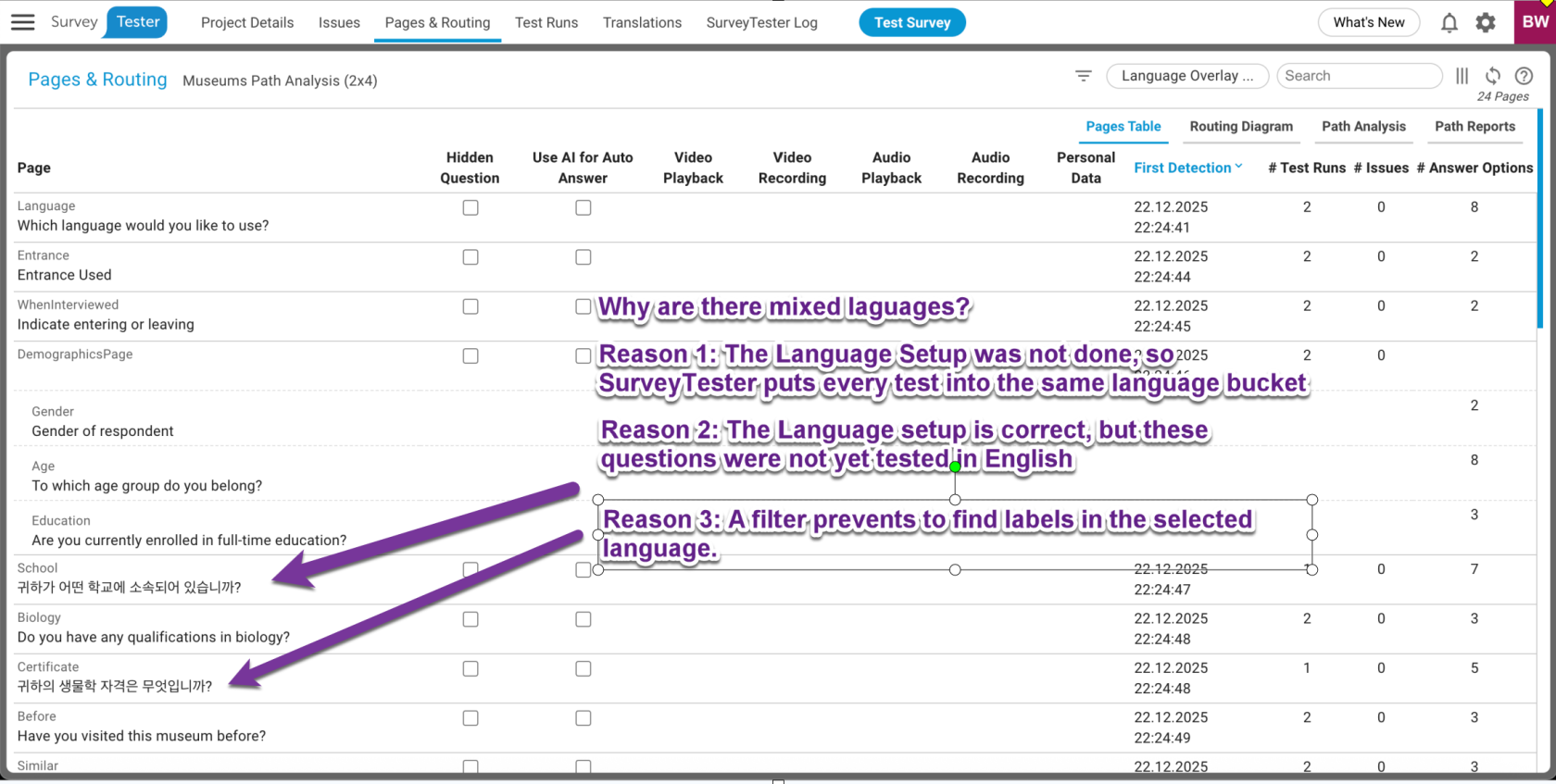Open the settings gear icon
The width and height of the screenshot is (1556, 784).
[x=1486, y=23]
